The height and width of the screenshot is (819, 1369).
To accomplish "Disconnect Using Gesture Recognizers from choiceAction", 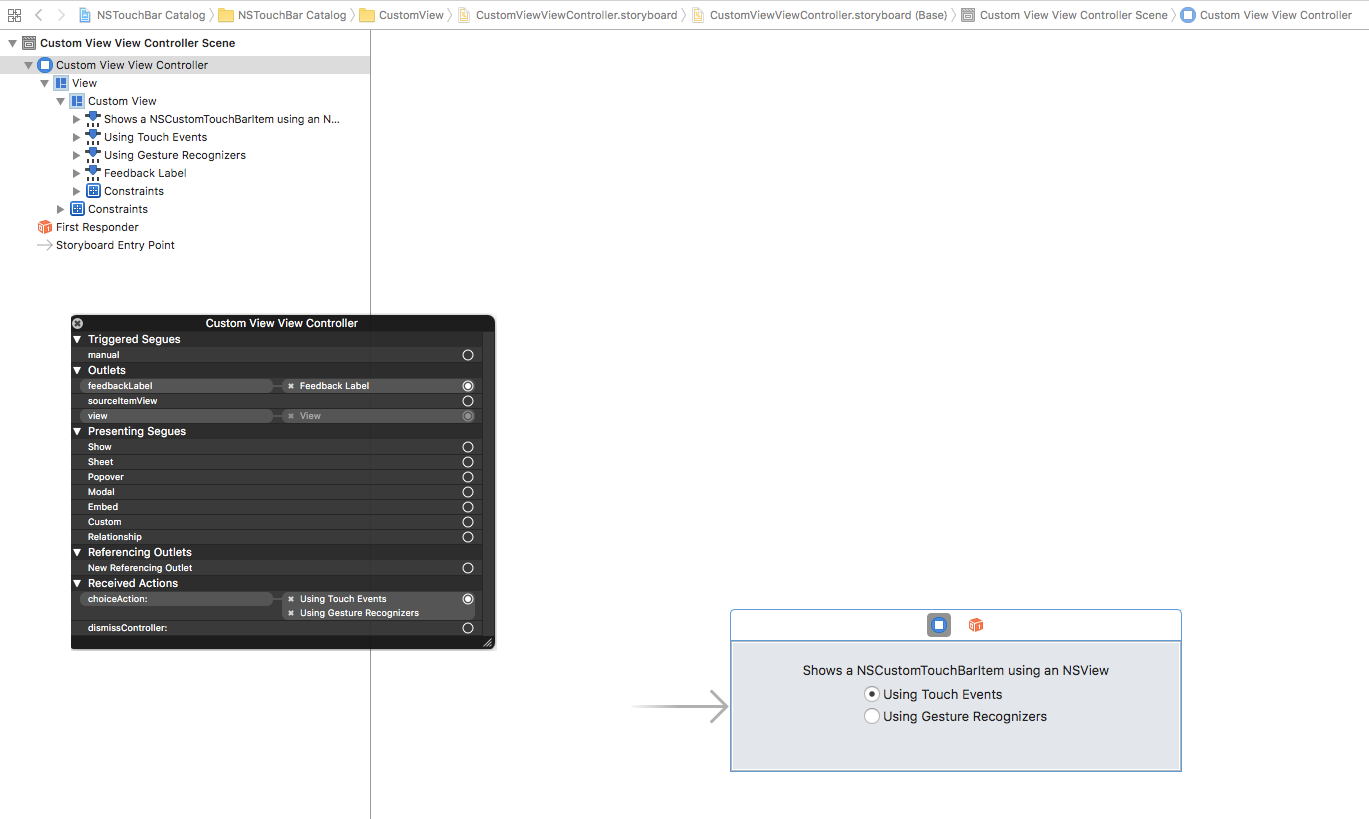I will pyautogui.click(x=291, y=613).
